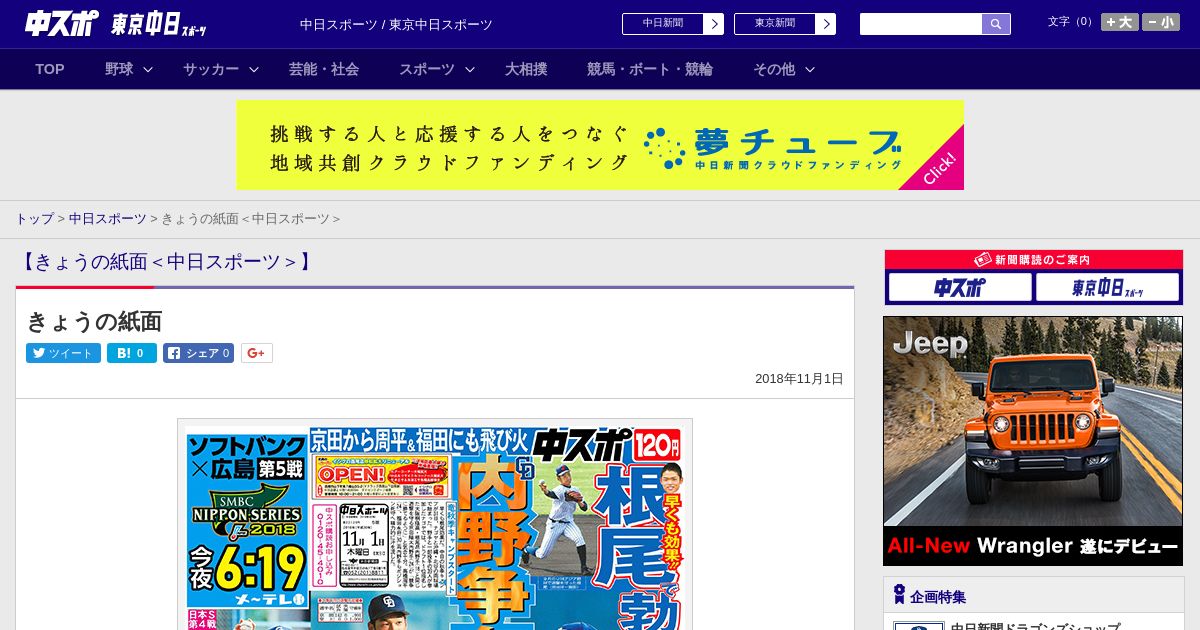Click the トップ breadcrumb link
The image size is (1200, 630).
pos(34,219)
